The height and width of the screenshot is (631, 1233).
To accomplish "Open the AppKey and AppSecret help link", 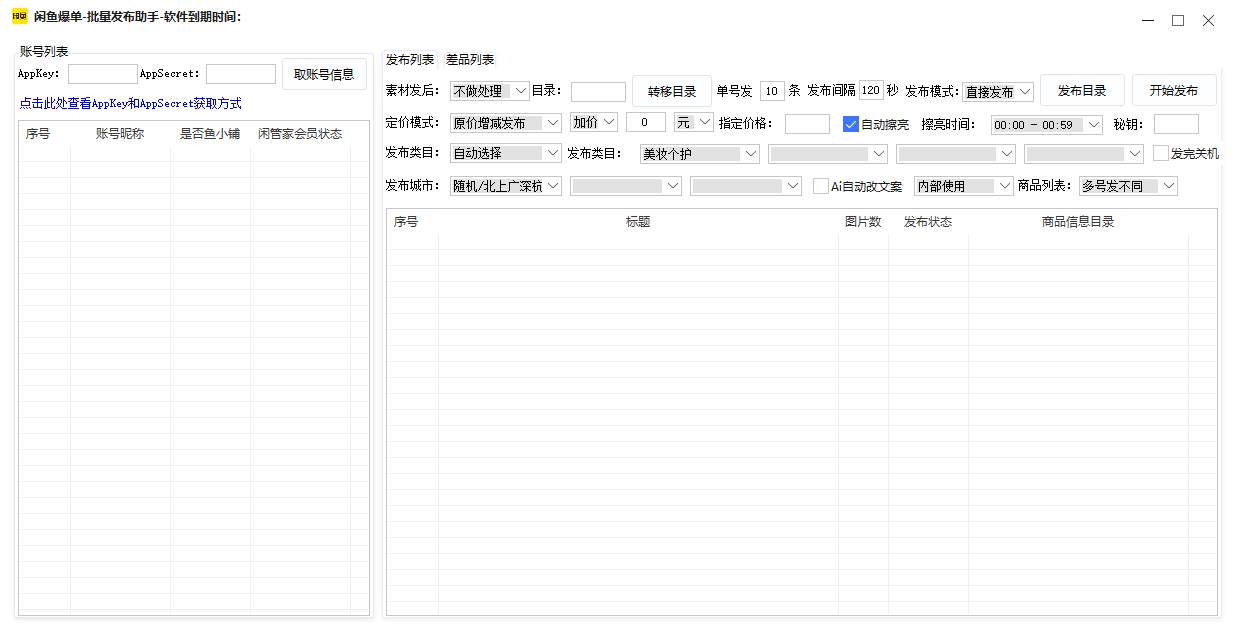I will (x=130, y=103).
